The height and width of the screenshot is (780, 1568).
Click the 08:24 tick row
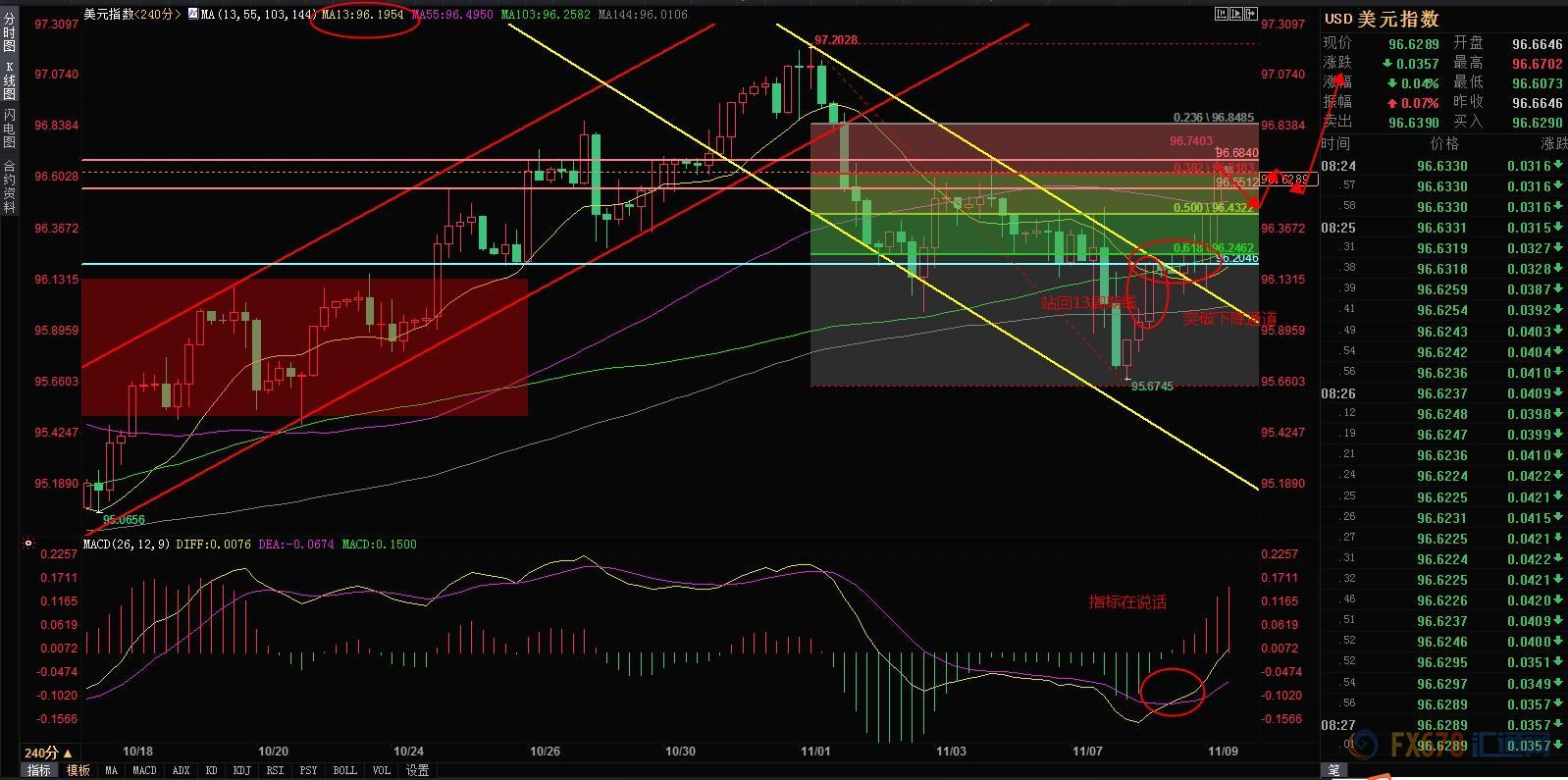coord(1443,166)
